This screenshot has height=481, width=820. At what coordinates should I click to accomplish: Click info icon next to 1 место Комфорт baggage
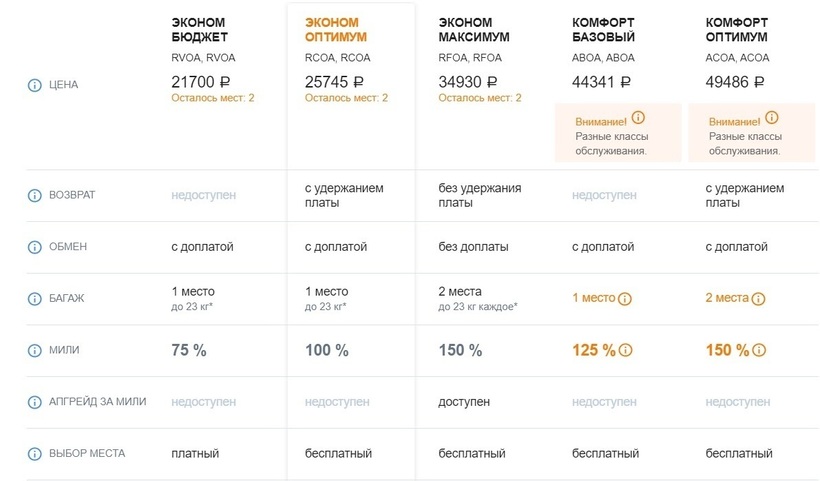(x=625, y=298)
